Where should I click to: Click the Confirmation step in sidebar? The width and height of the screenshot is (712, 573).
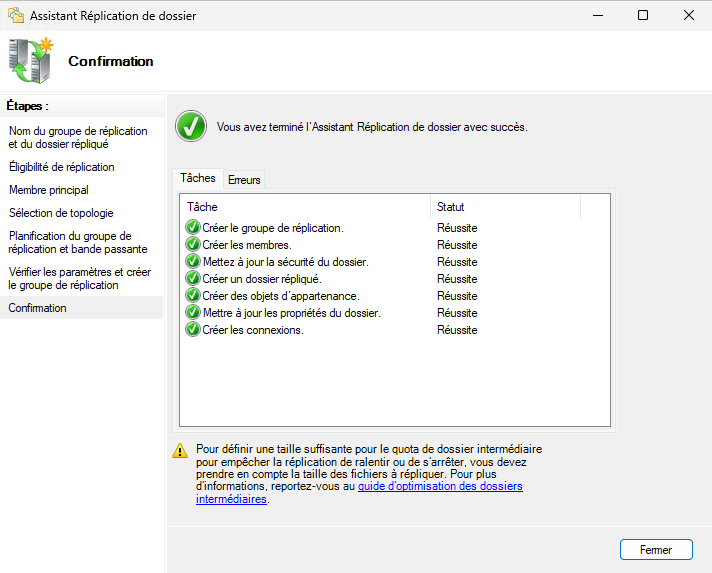(38, 308)
